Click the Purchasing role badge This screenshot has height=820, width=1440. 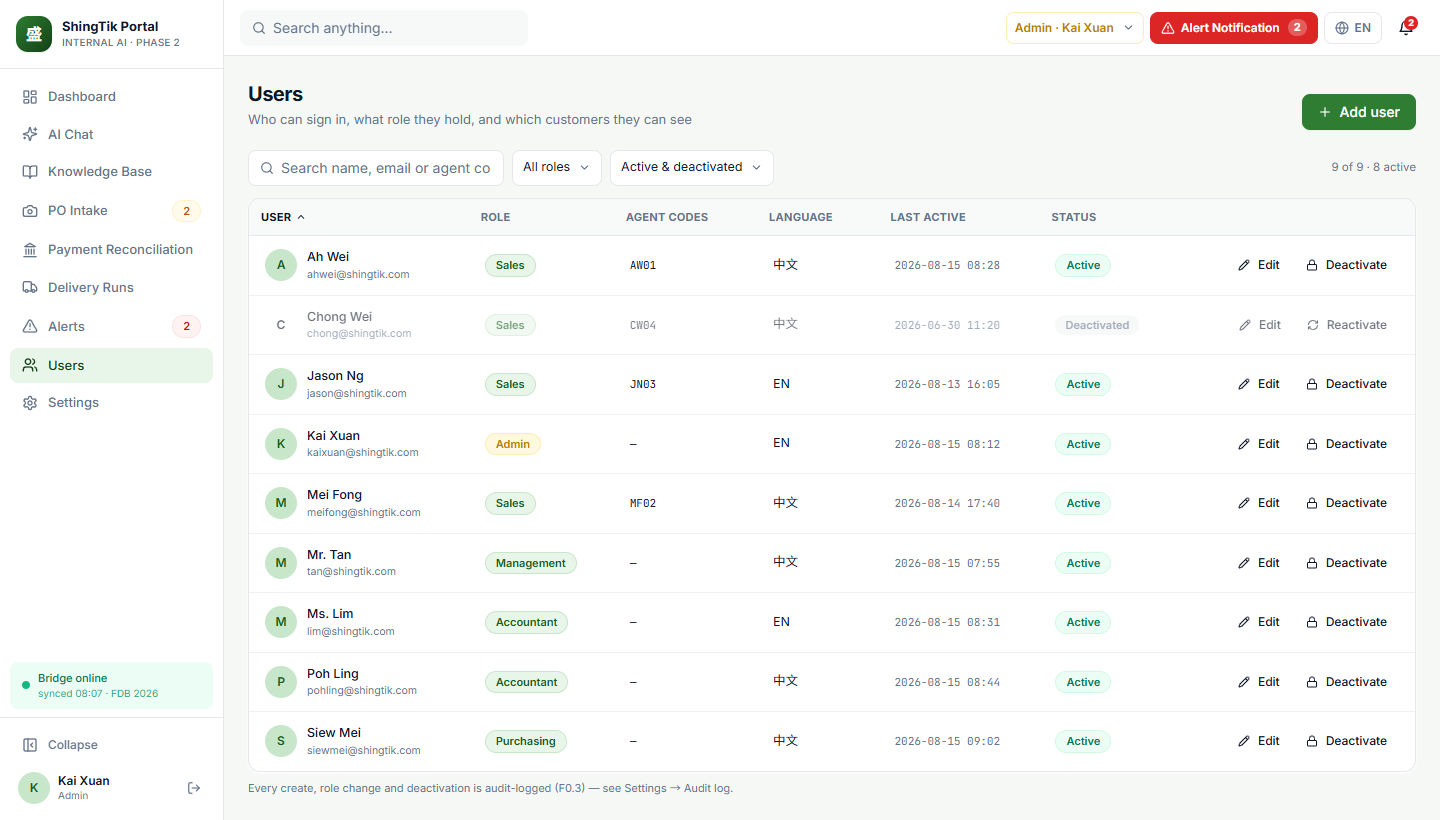[x=526, y=741]
